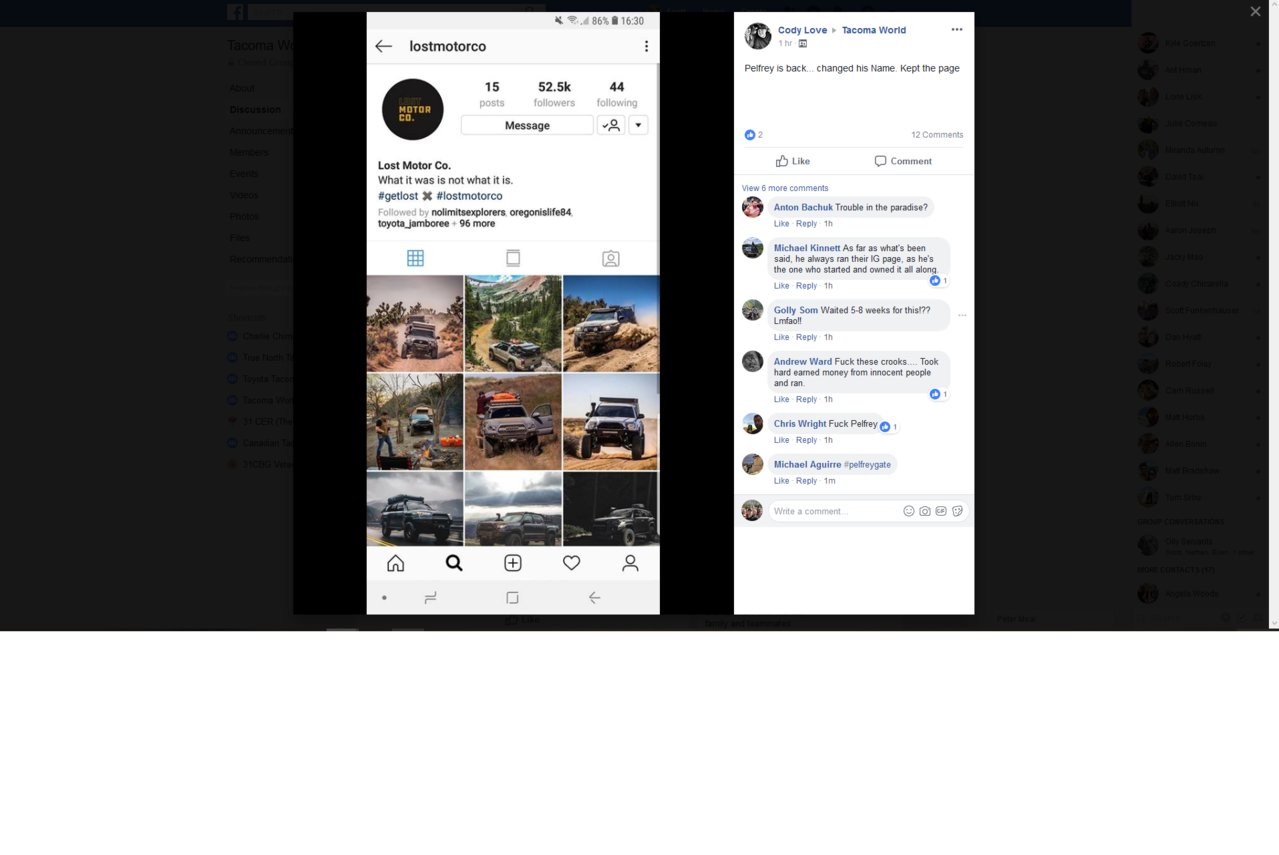Click the #getlost hashtag in the bio
Image resolution: width=1279 pixels, height=855 pixels.
[x=398, y=196]
